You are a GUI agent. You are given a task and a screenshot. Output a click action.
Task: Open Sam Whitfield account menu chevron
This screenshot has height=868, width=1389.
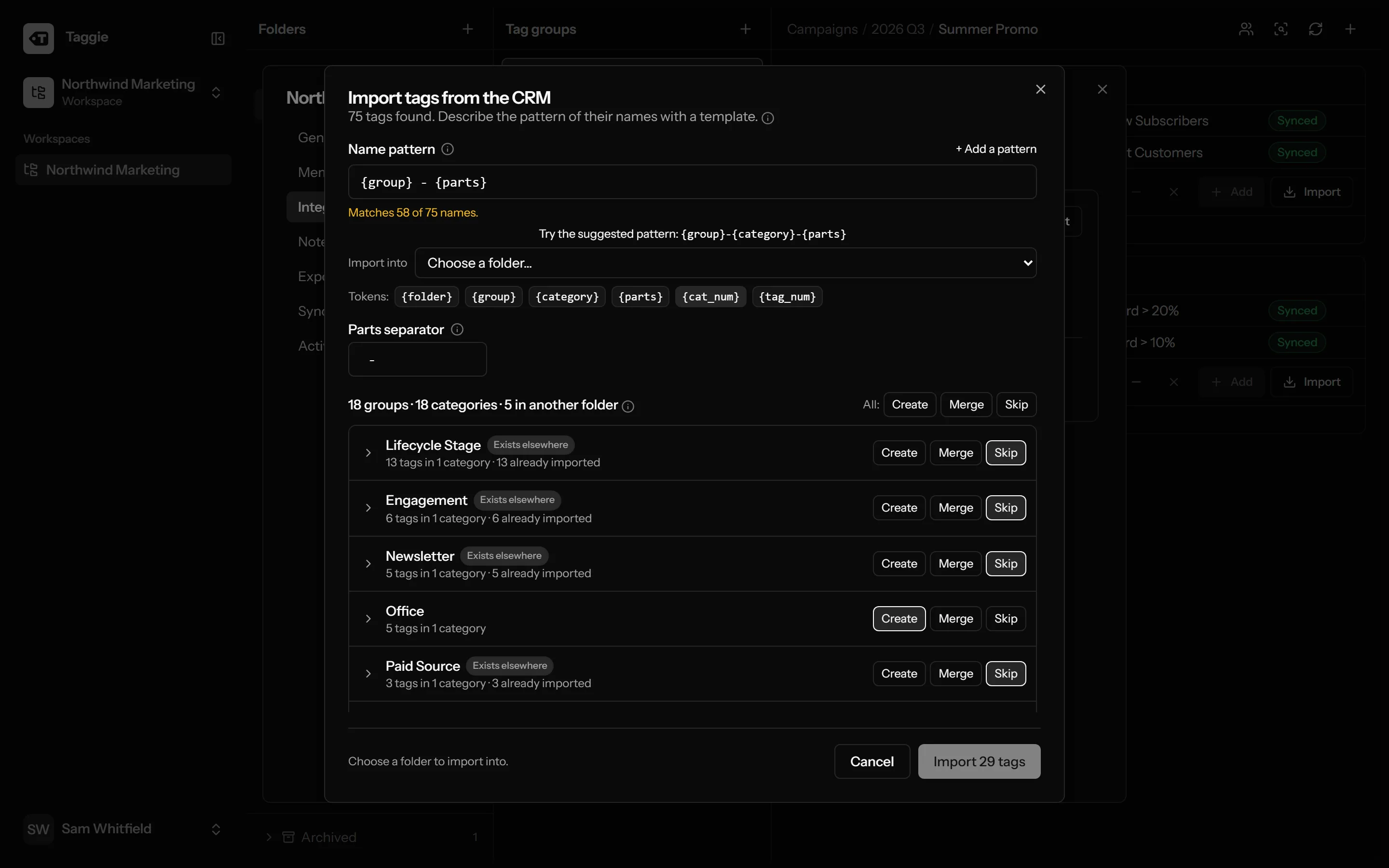pos(216,829)
